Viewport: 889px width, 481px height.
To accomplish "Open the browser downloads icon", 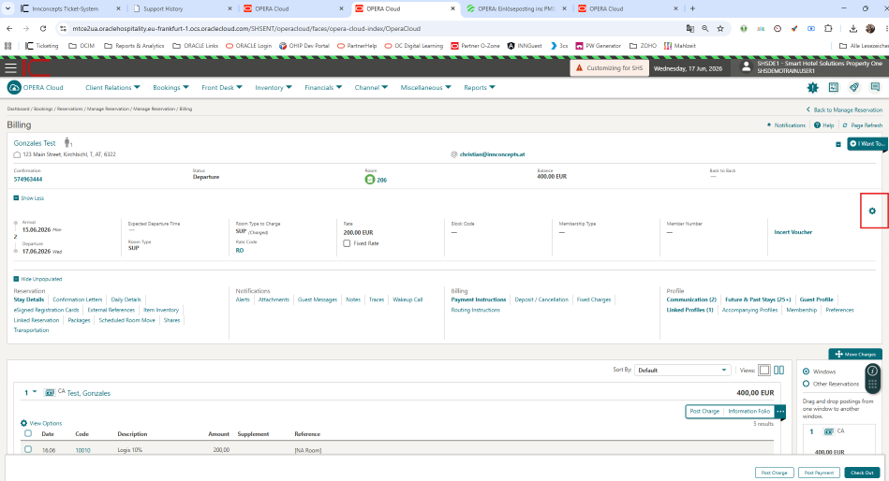I will [853, 28].
